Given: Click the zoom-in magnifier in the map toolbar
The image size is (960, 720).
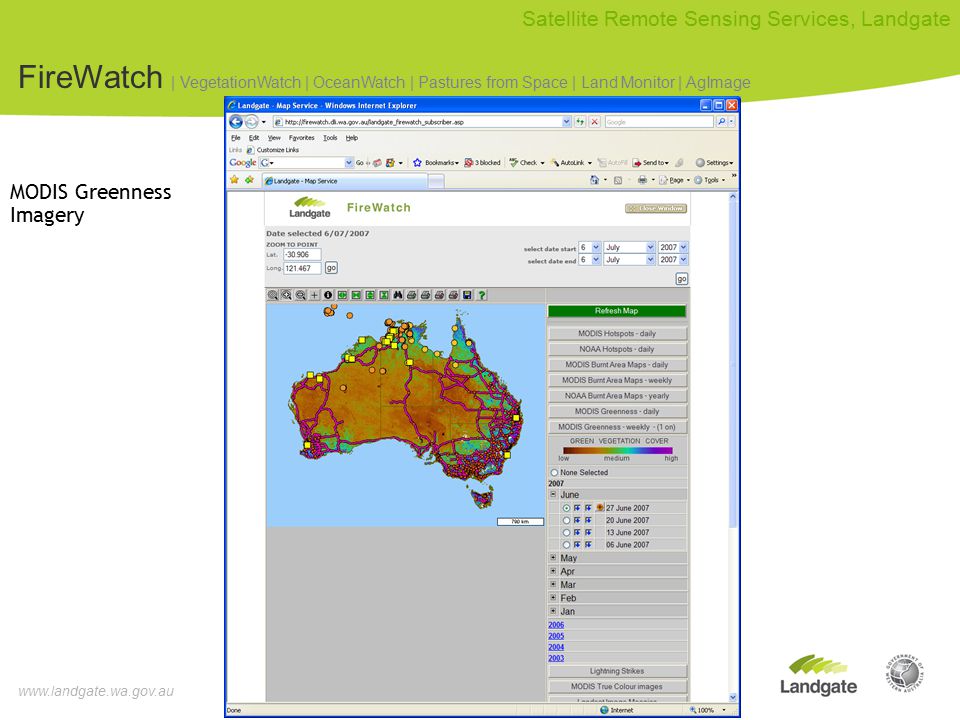Looking at the screenshot, I should point(287,295).
